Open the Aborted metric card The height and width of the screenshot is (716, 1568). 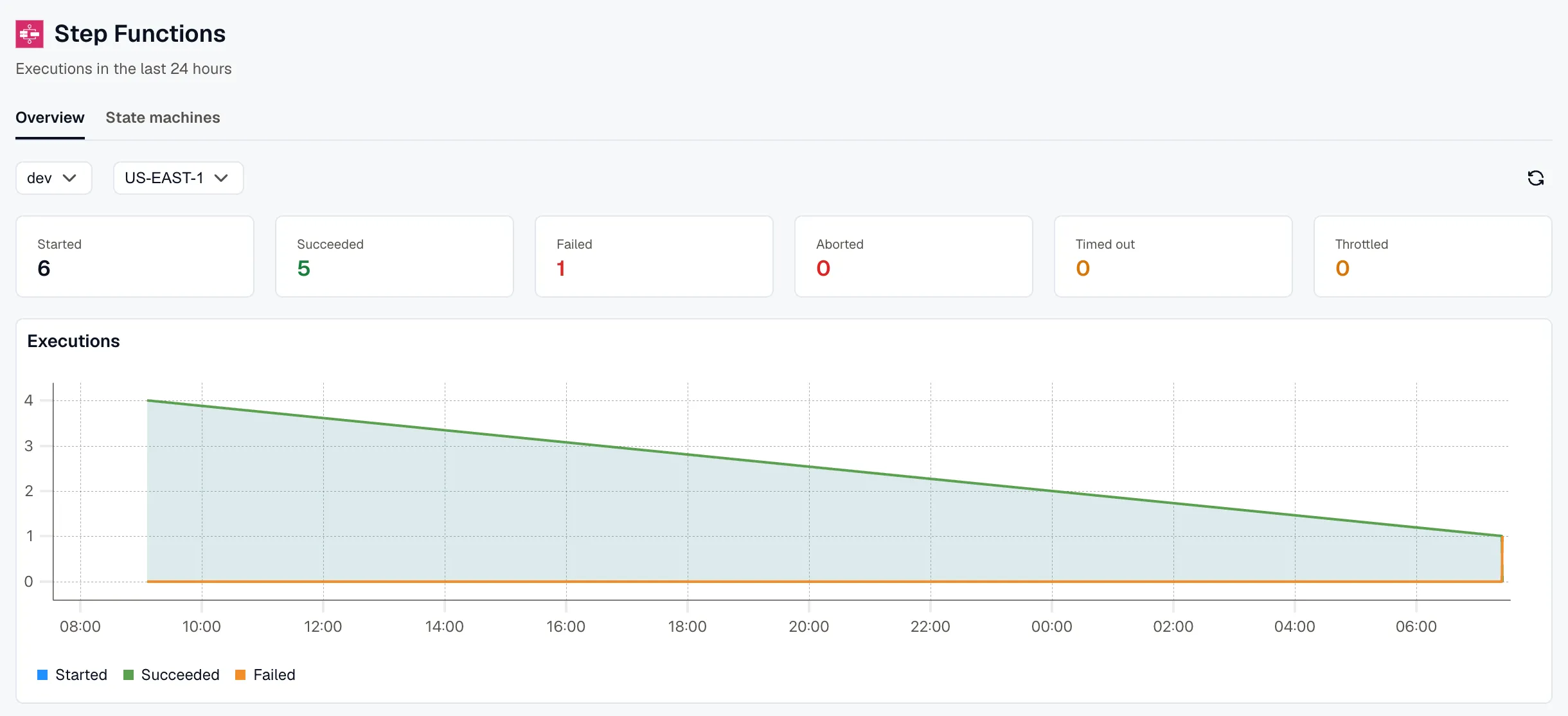point(914,256)
